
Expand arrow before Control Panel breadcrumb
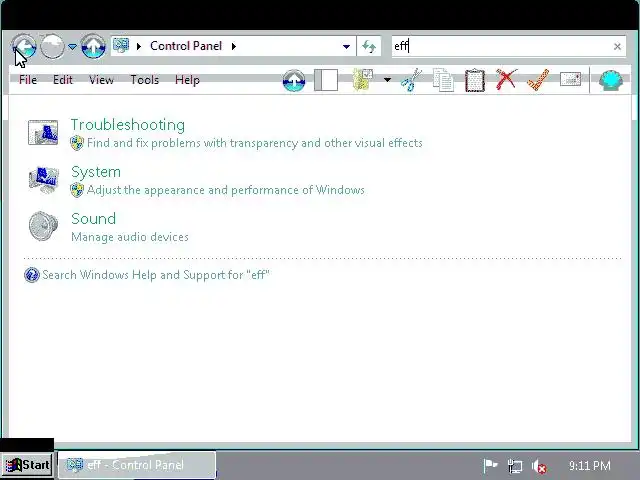tap(139, 46)
